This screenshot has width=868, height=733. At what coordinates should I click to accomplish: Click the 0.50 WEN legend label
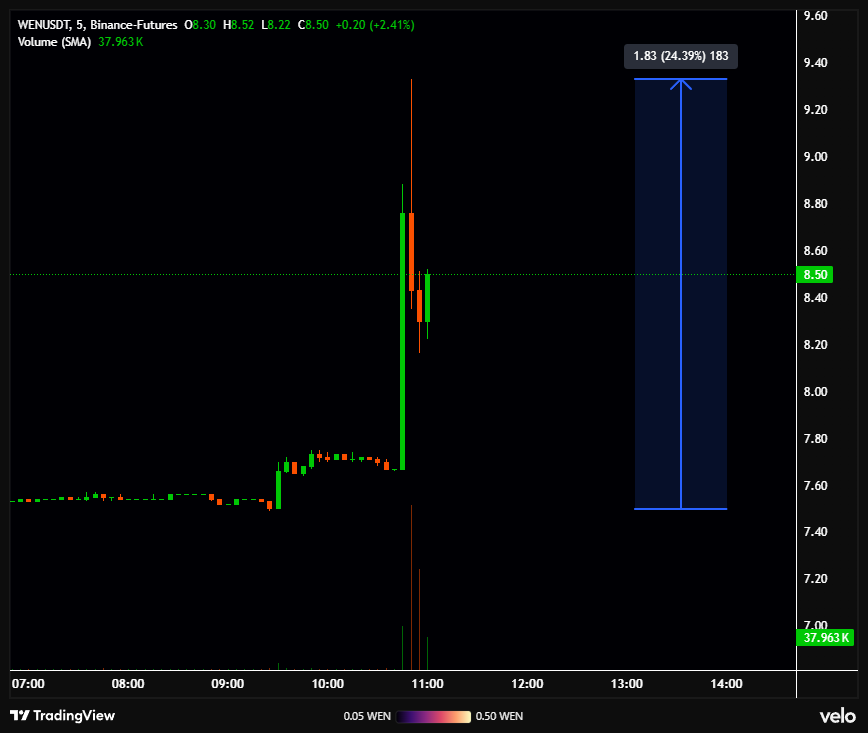pos(499,716)
